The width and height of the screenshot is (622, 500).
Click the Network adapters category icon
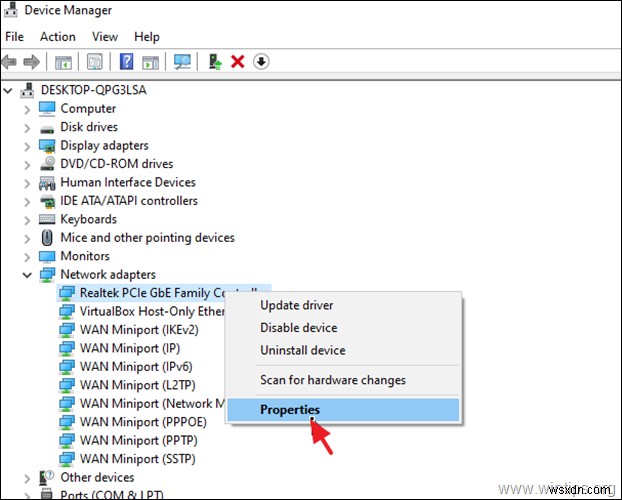coord(47,275)
